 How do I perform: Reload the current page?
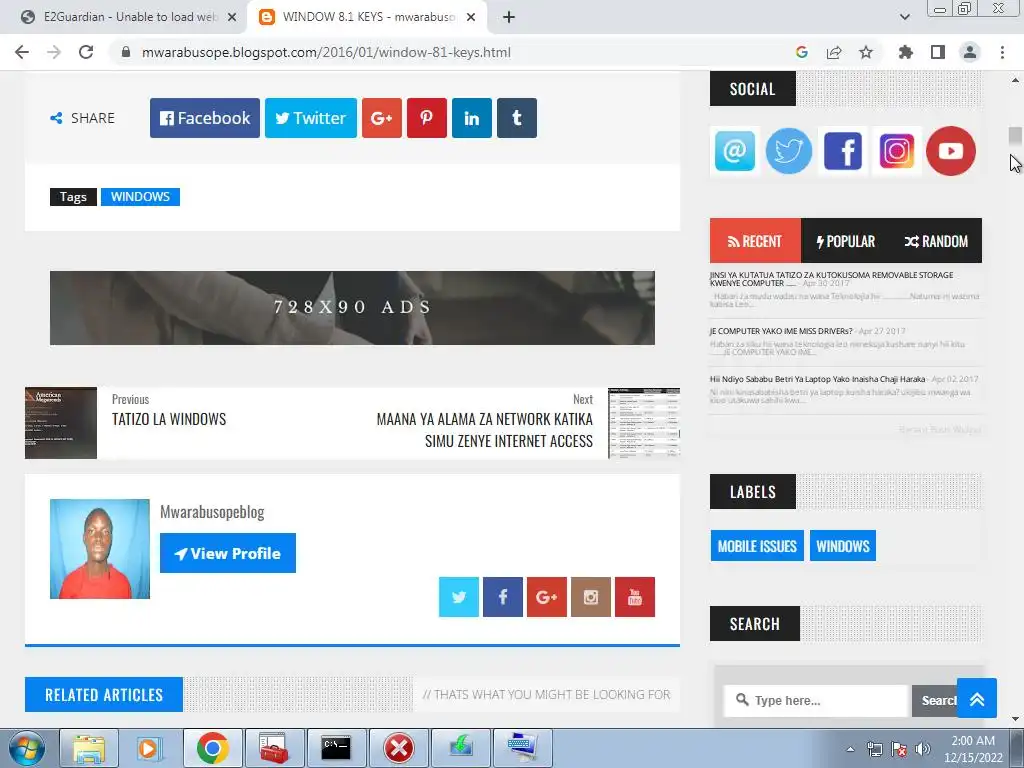[86, 52]
